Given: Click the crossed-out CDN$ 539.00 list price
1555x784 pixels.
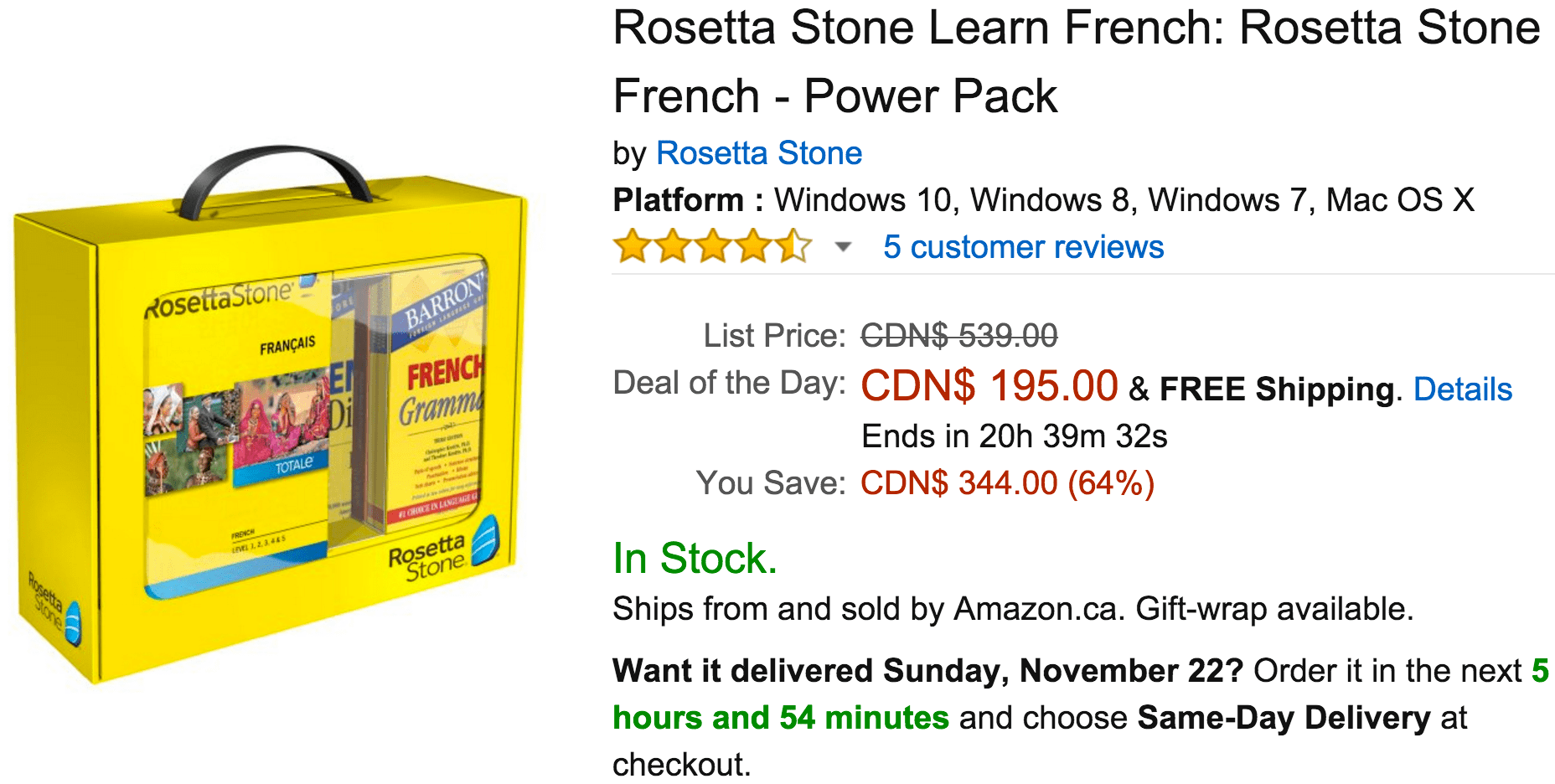Looking at the screenshot, I should pyautogui.click(x=958, y=335).
